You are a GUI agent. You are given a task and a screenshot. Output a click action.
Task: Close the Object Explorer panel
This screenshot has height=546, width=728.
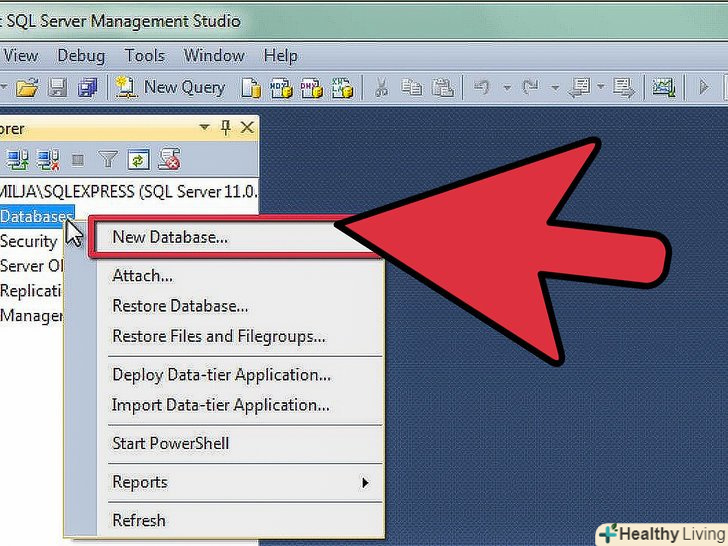247,127
